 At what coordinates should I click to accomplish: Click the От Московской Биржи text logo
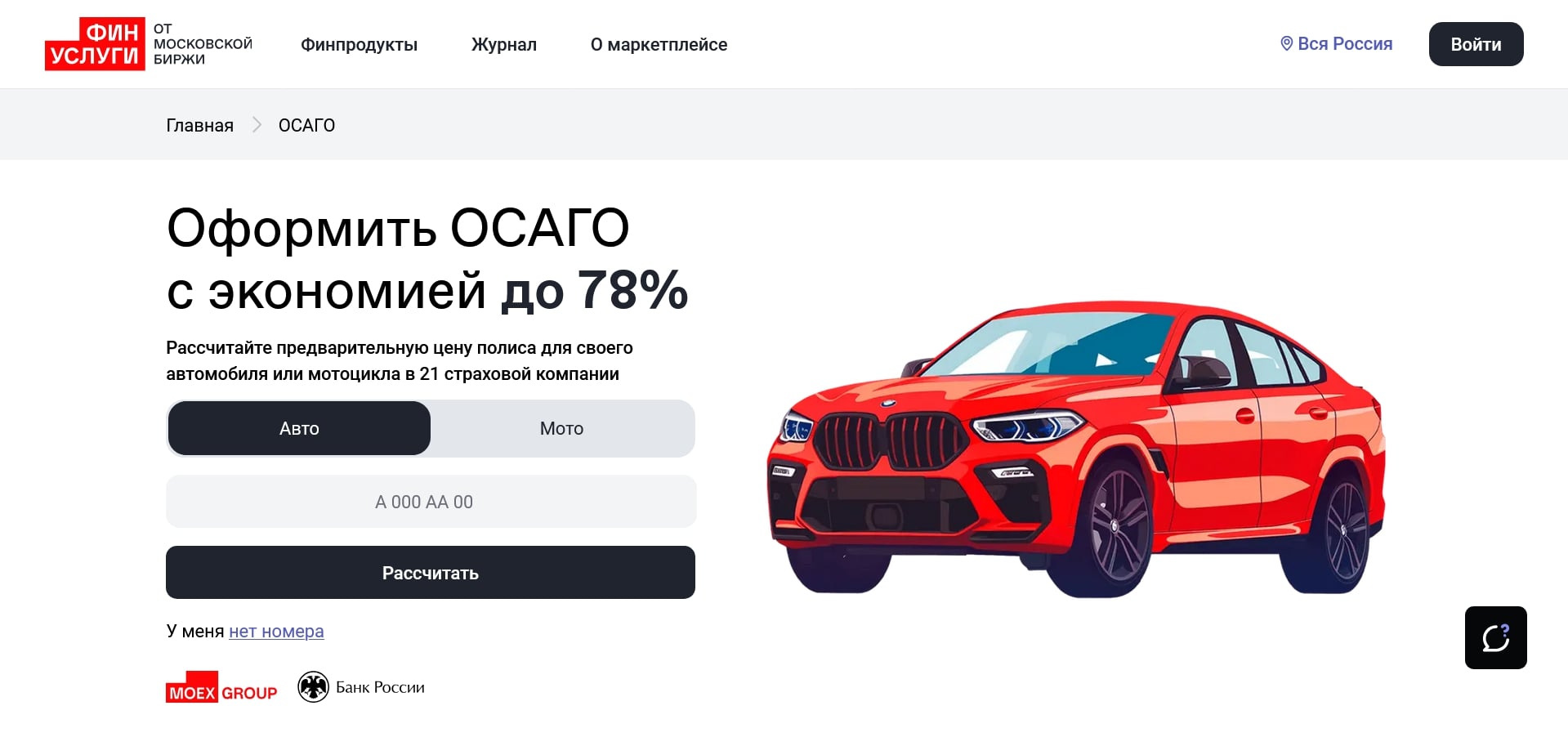pyautogui.click(x=203, y=44)
